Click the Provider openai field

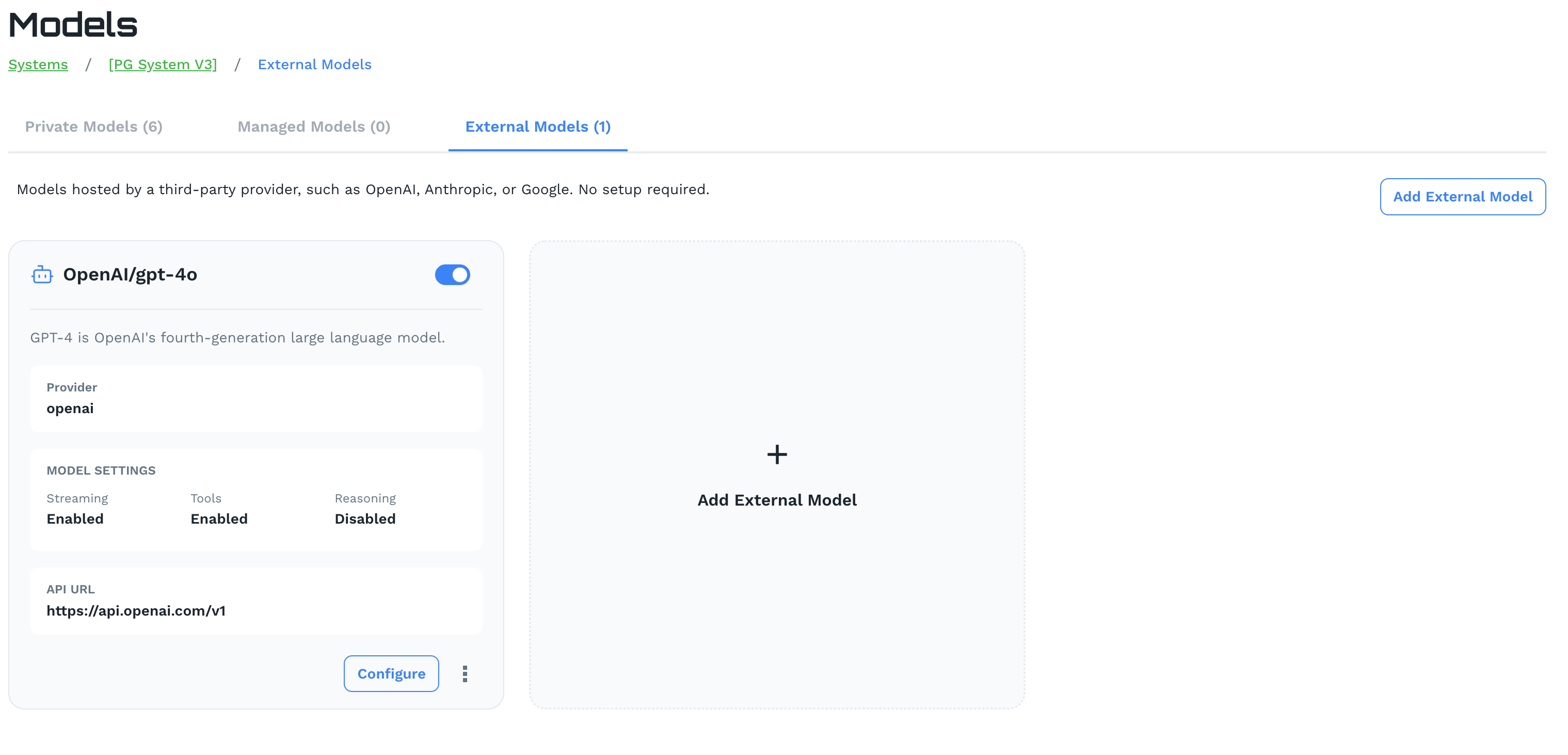click(x=70, y=408)
